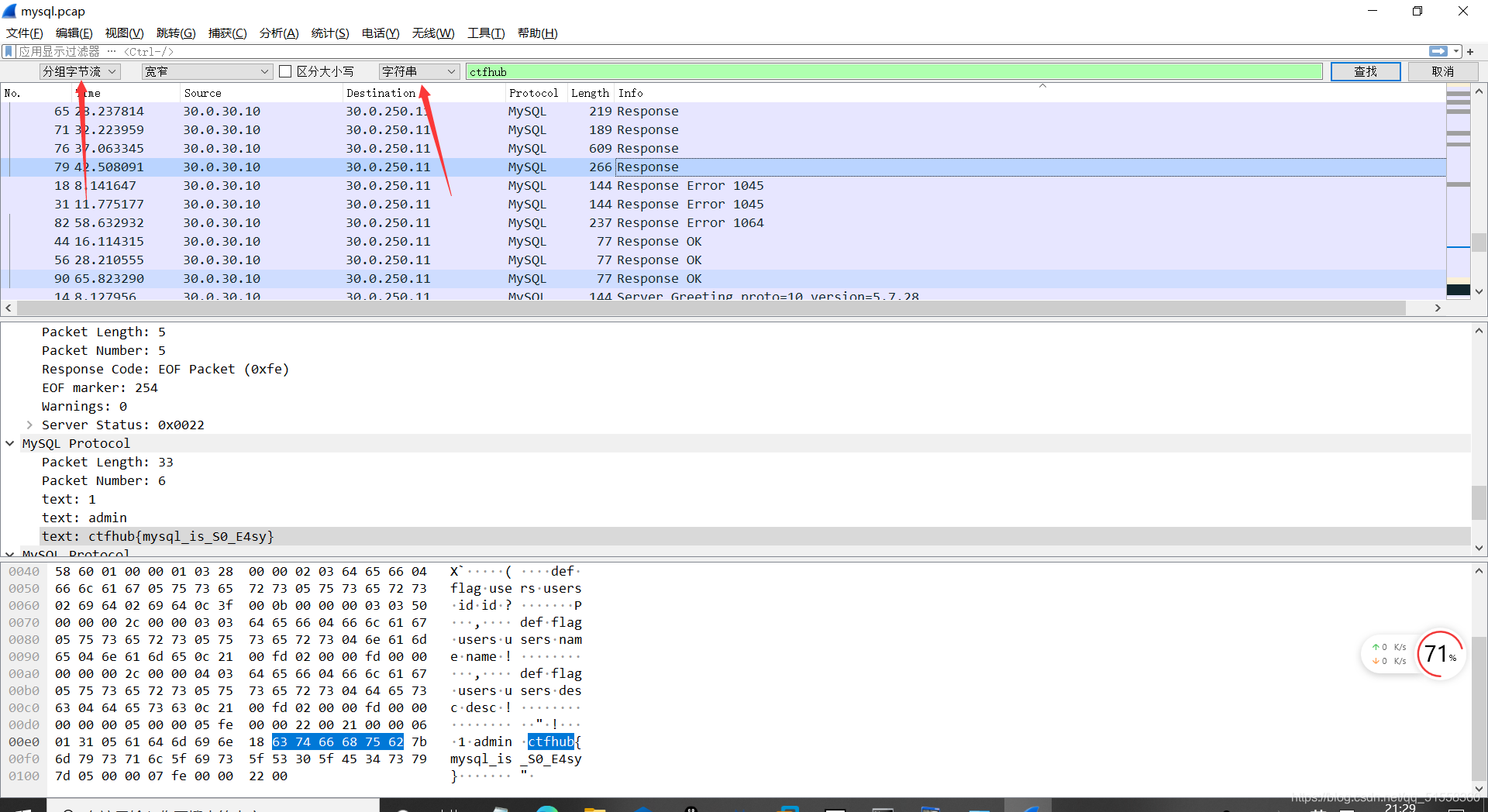Open the 跳转(G) menu
Screen dimensions: 1488x812
(x=176, y=33)
